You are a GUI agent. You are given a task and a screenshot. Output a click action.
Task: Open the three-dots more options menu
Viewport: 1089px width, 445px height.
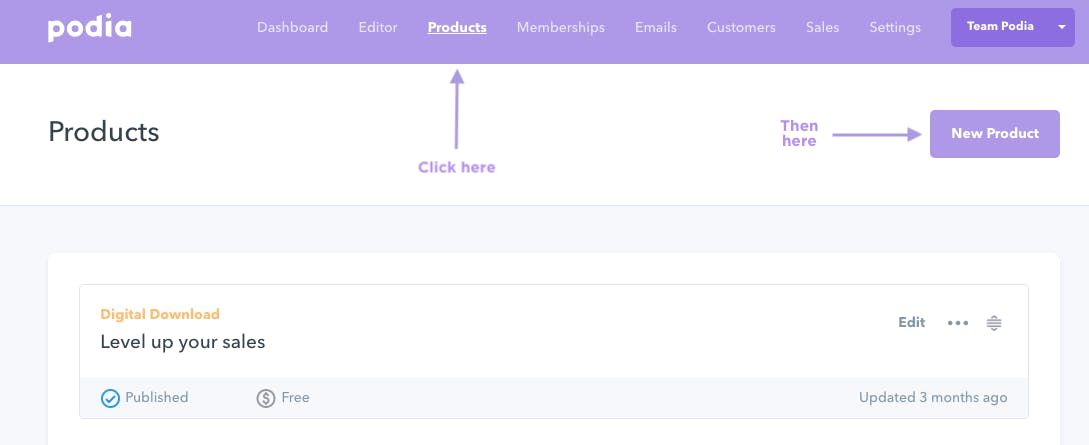coord(958,323)
